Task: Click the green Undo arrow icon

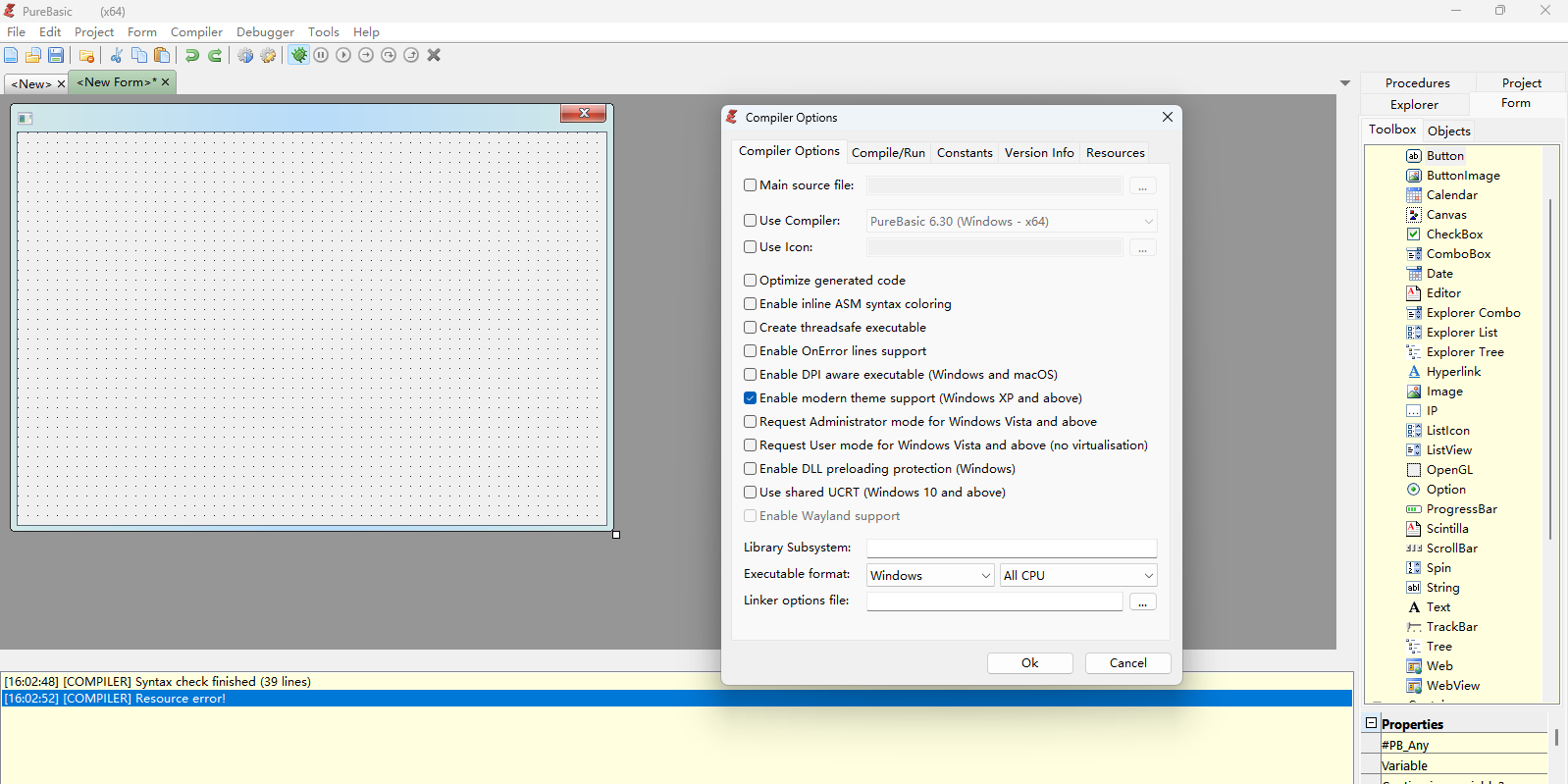Action: click(x=192, y=55)
